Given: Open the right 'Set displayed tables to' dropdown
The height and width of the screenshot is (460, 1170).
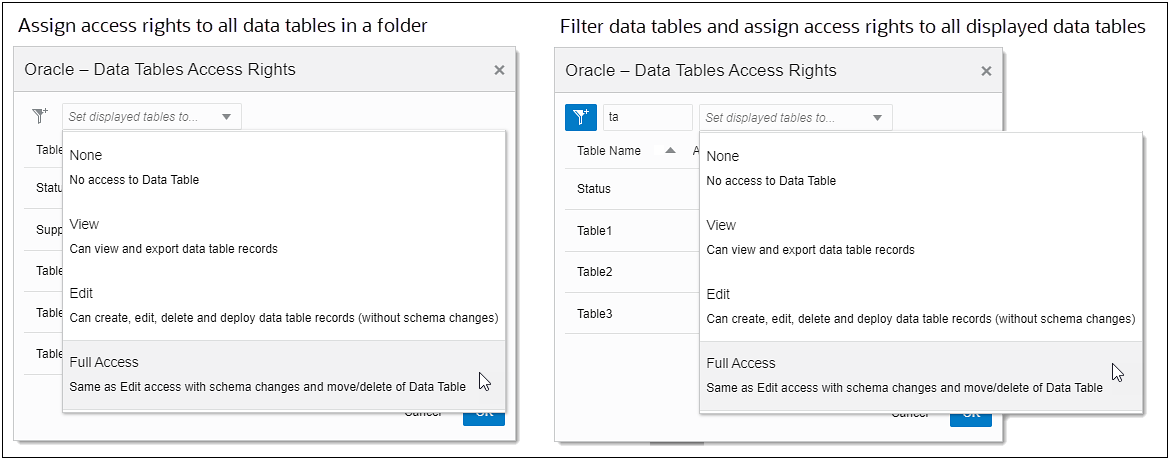Looking at the screenshot, I should pos(795,118).
